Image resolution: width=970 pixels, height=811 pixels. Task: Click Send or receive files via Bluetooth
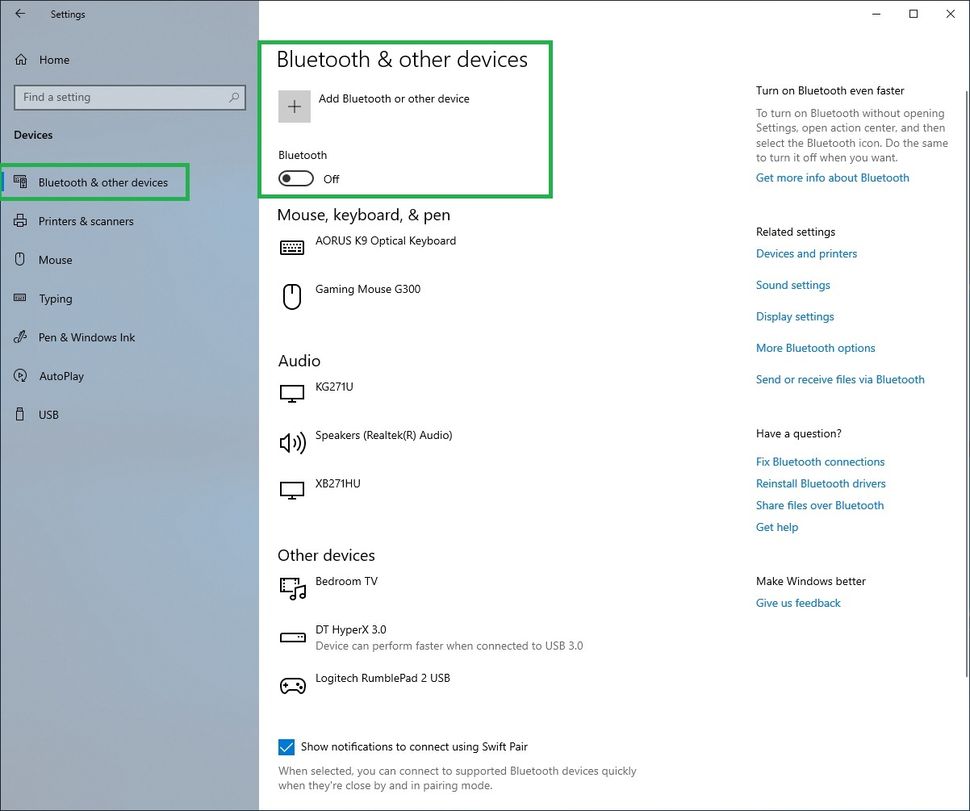(x=840, y=379)
